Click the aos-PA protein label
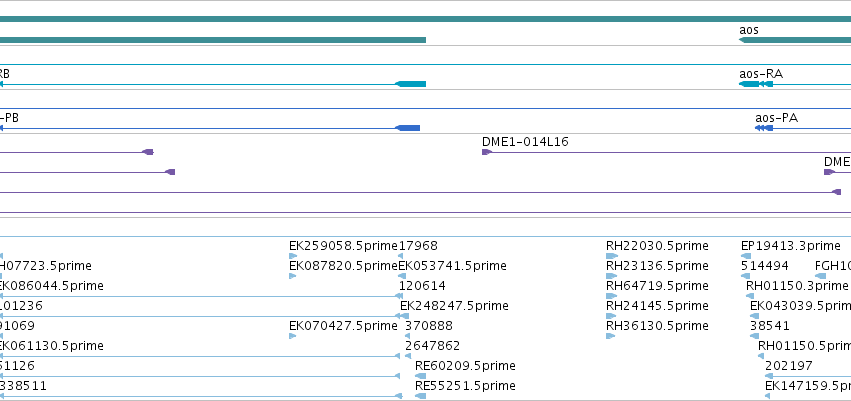Viewport: 851px width, 401px height. (x=777, y=118)
